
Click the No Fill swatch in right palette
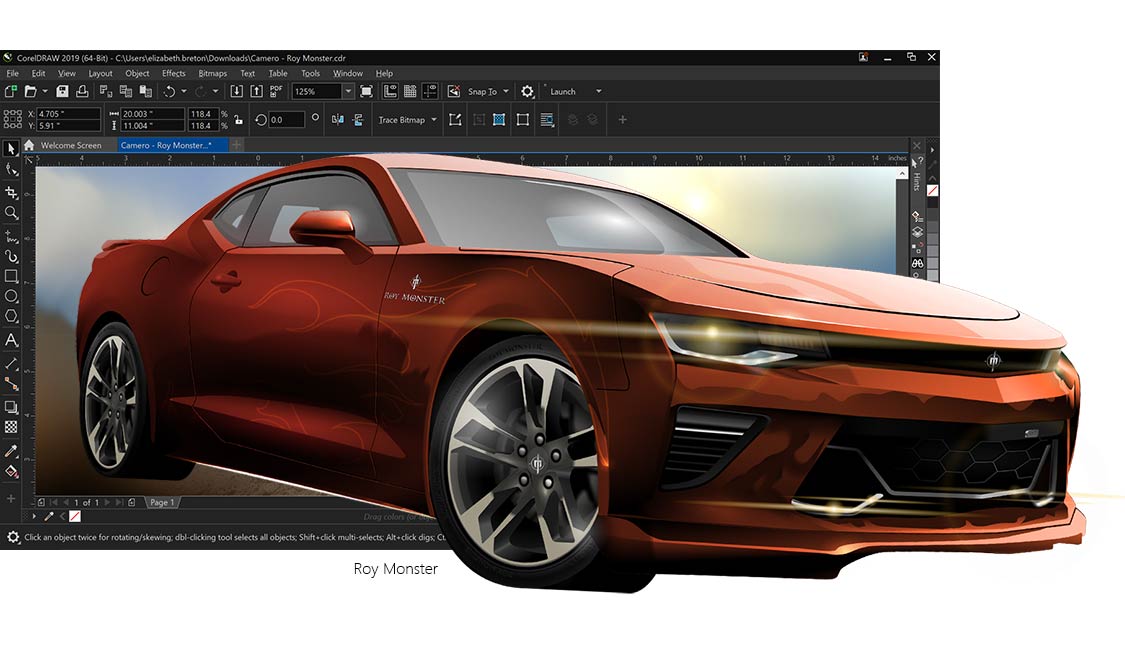932,191
